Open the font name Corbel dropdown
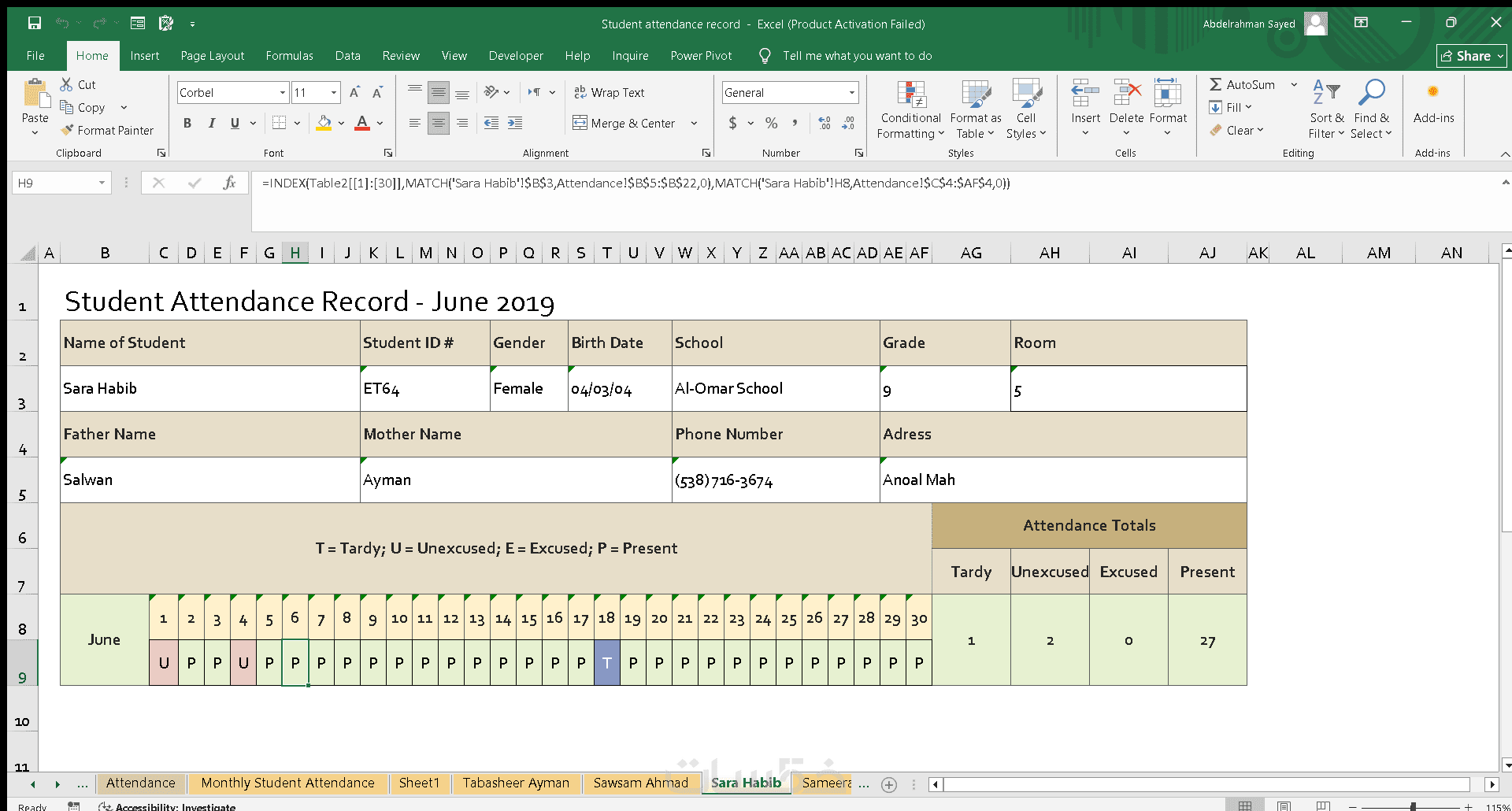This screenshot has height=811, width=1512. tap(283, 93)
